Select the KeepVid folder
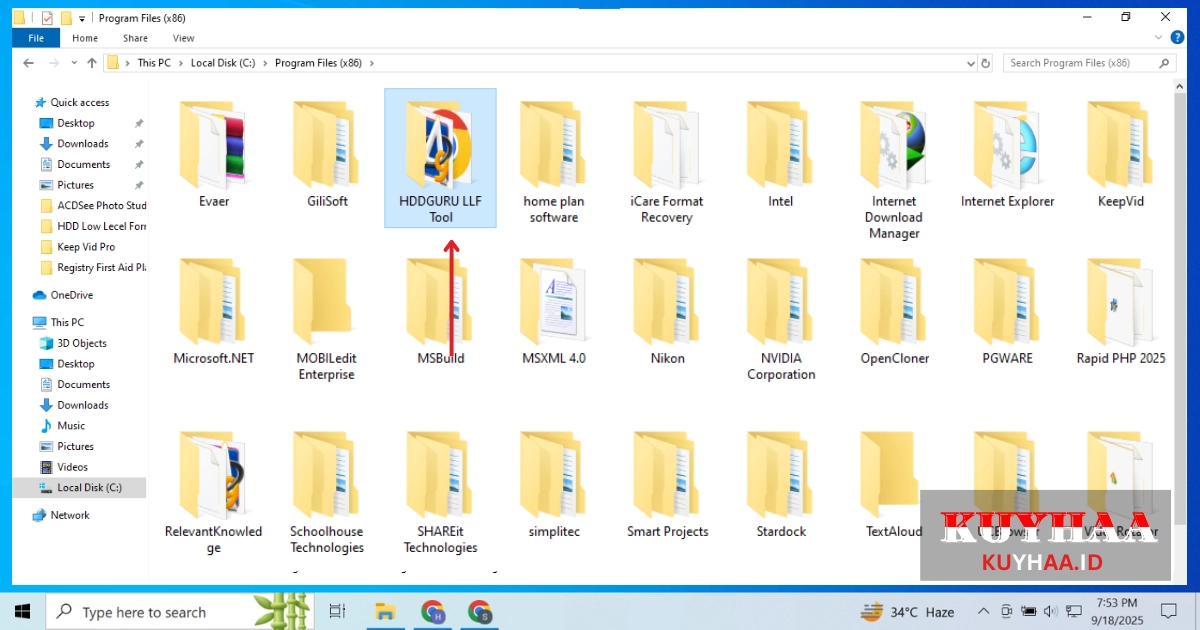The image size is (1200, 630). coord(1121,155)
